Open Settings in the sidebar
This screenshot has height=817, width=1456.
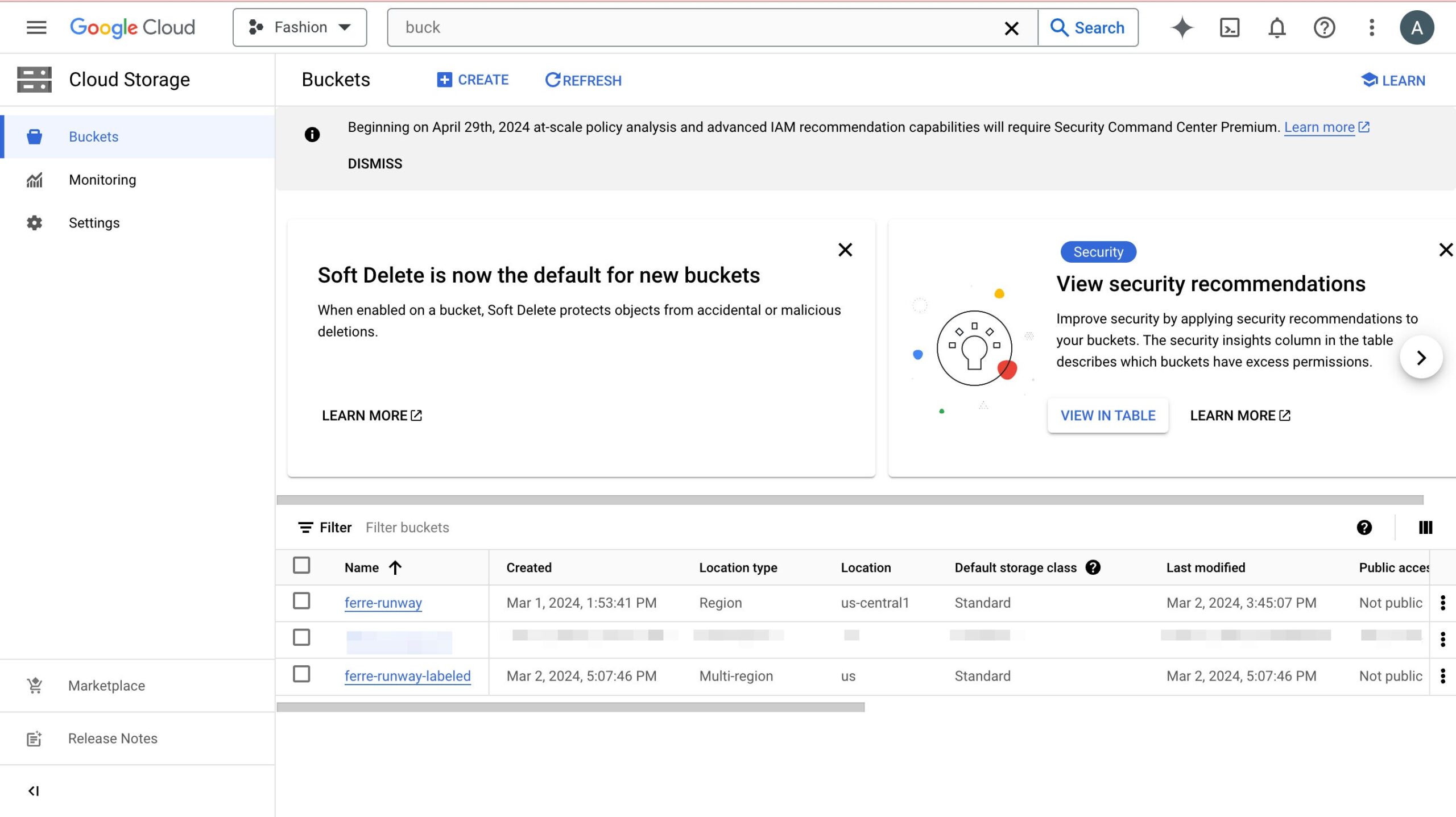(x=94, y=223)
